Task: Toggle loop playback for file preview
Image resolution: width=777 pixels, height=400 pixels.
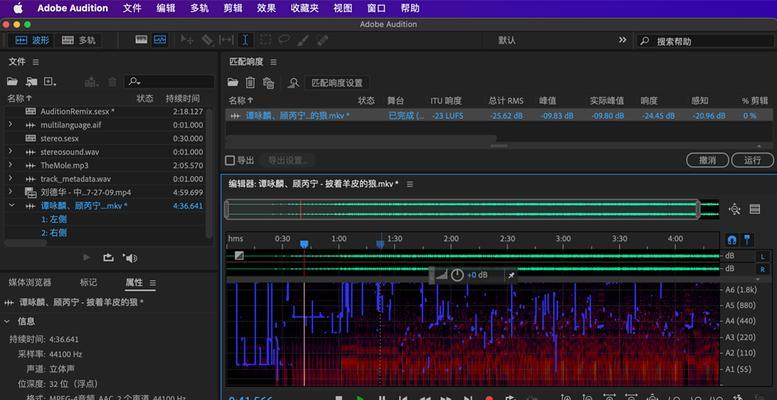Action: tap(108, 258)
